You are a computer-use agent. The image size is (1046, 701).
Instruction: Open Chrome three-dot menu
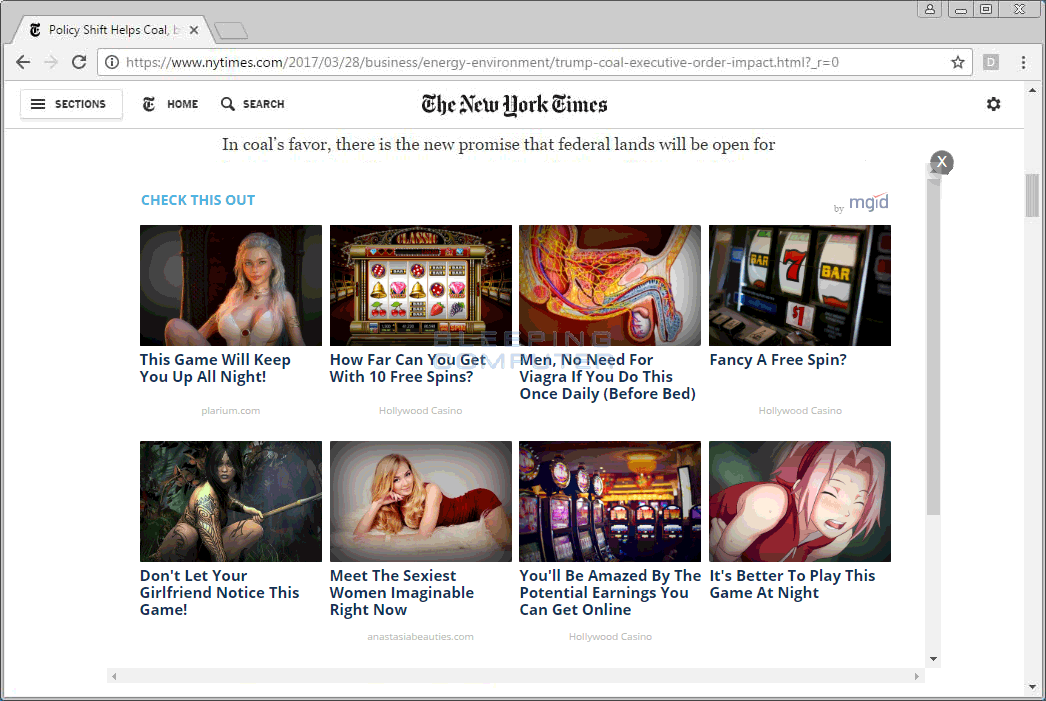pyautogui.click(x=1023, y=62)
